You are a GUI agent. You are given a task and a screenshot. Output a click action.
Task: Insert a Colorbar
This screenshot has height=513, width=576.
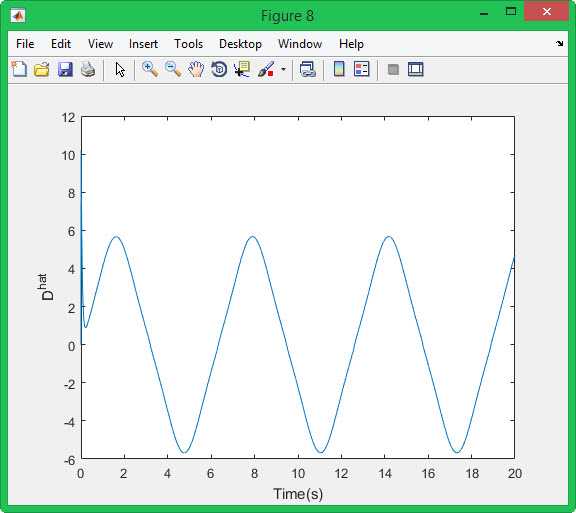pos(339,69)
